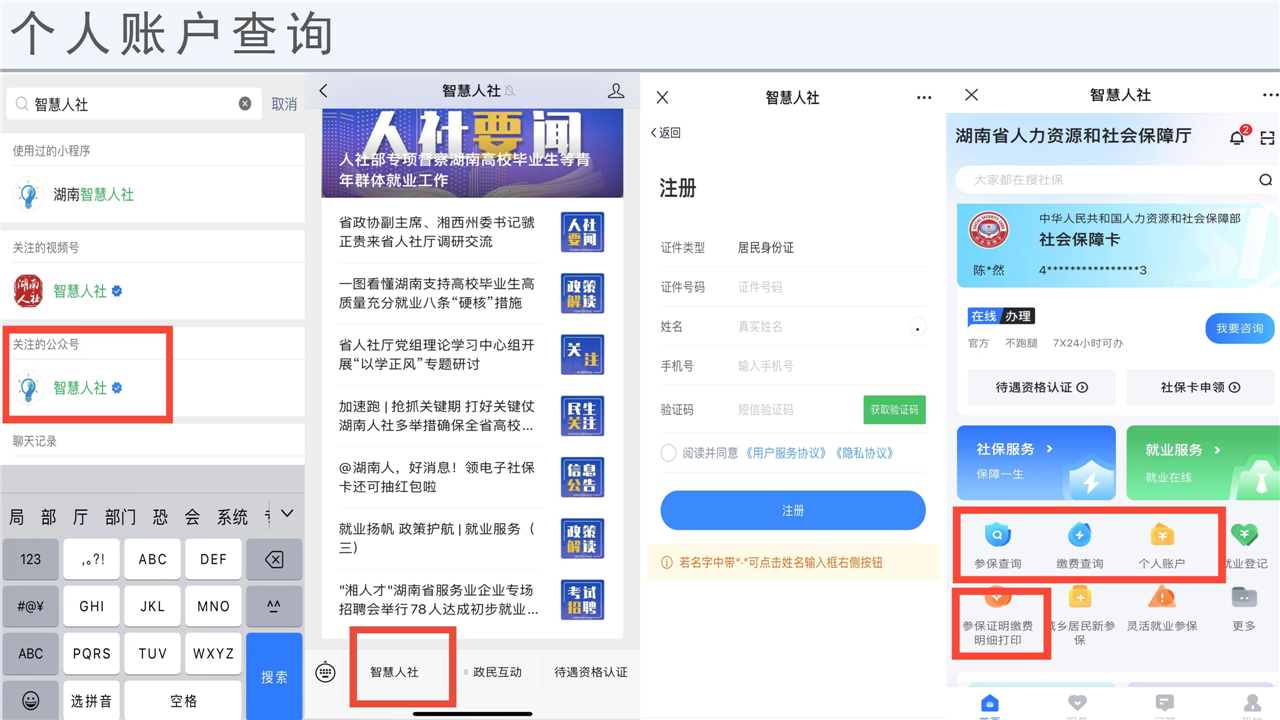Check the 阅读并同意 agreement radio button
Screen dimensions: 1280x720
(x=668, y=453)
